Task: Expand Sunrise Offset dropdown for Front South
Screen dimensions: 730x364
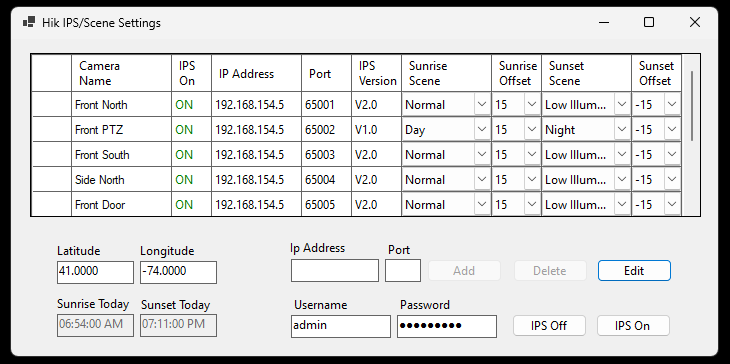Action: (532, 155)
